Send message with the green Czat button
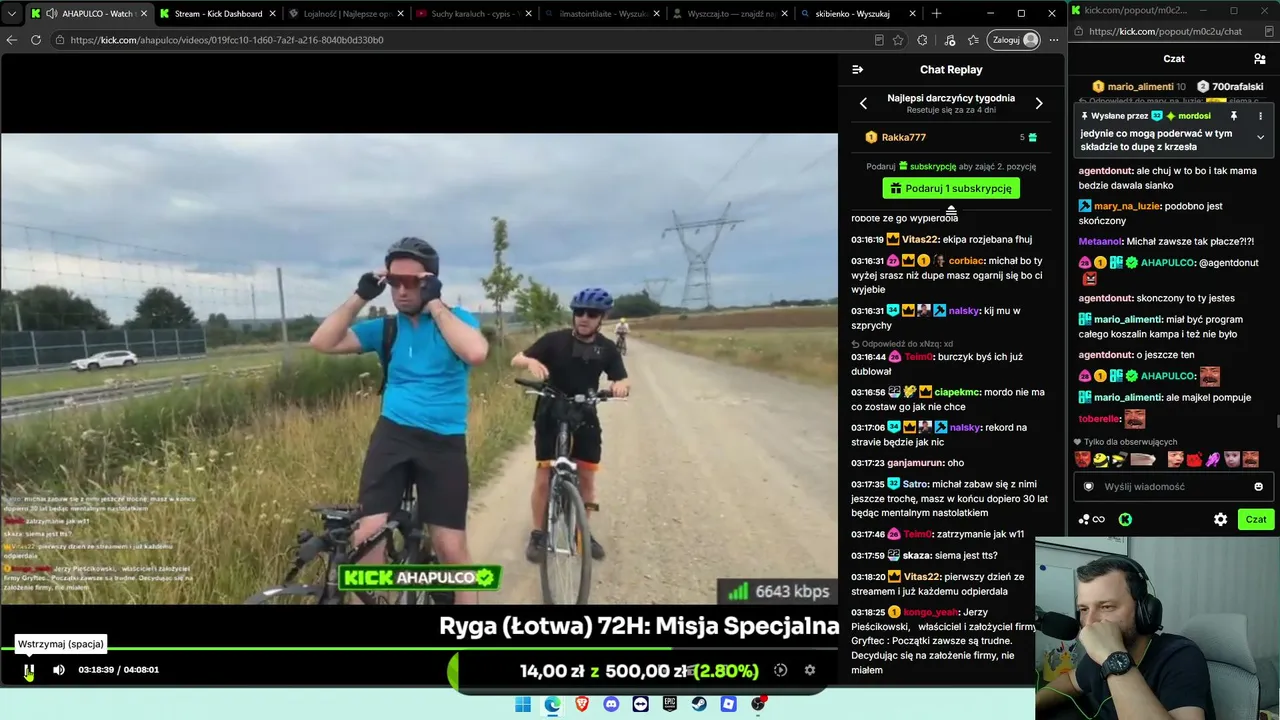The height and width of the screenshot is (720, 1280). (1256, 519)
